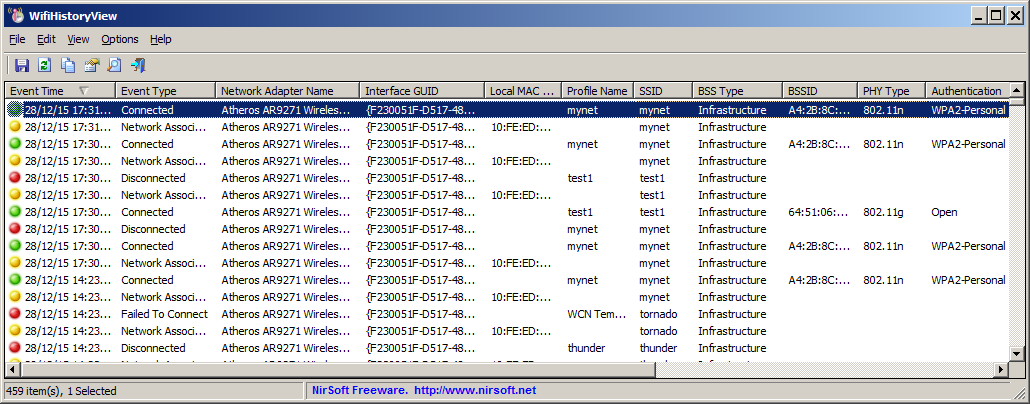1030x404 pixels.
Task: Click the green Refresh toolbar icon
Action: click(45, 65)
